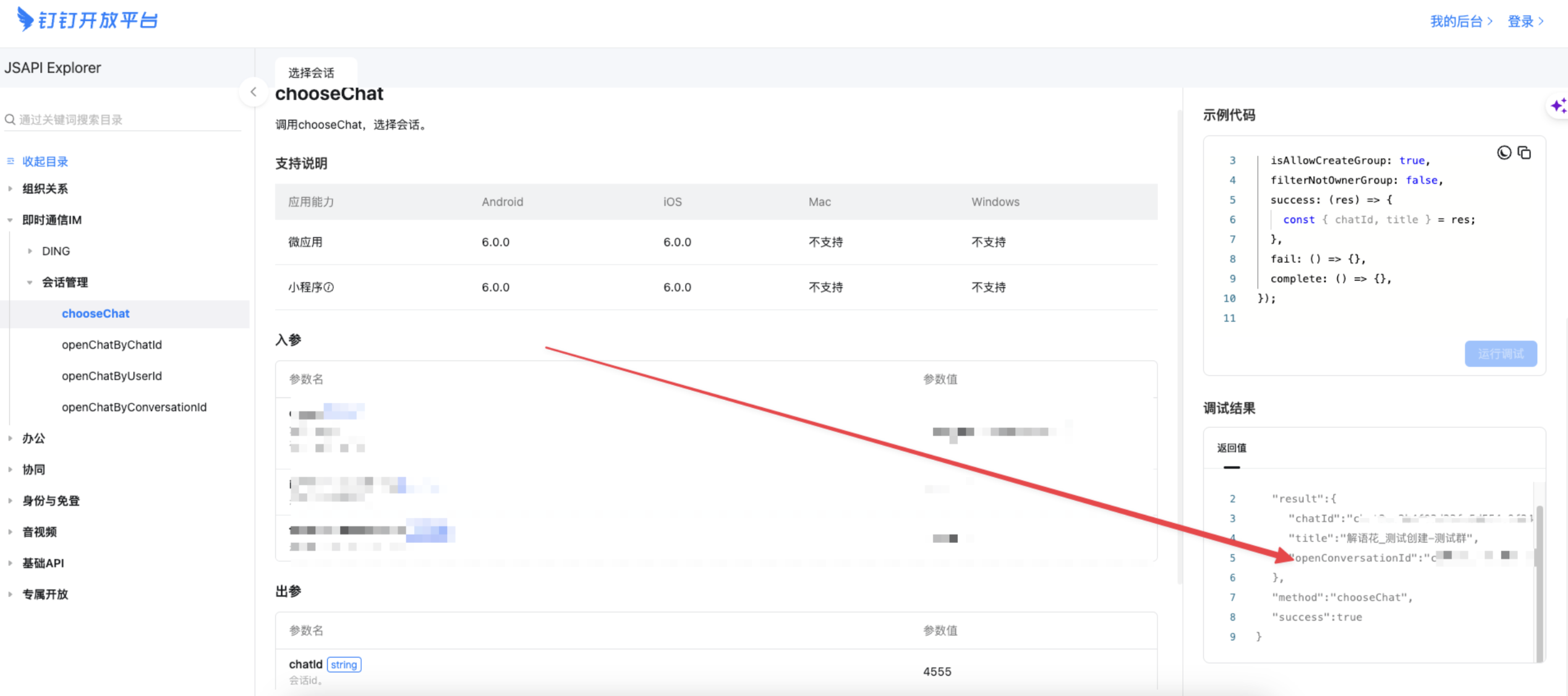Expand the 组织关系 category
1568x696 pixels.
(11, 189)
